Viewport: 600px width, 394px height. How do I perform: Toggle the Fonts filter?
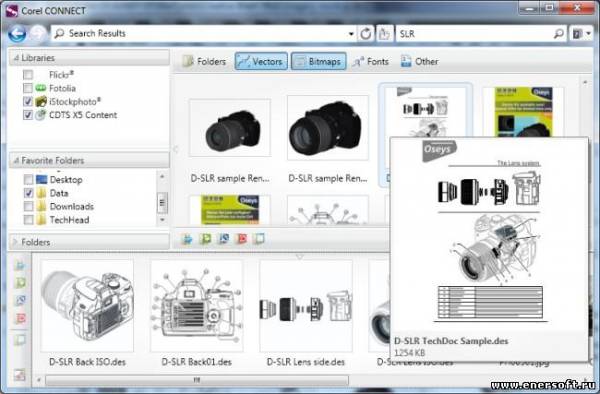pos(370,61)
